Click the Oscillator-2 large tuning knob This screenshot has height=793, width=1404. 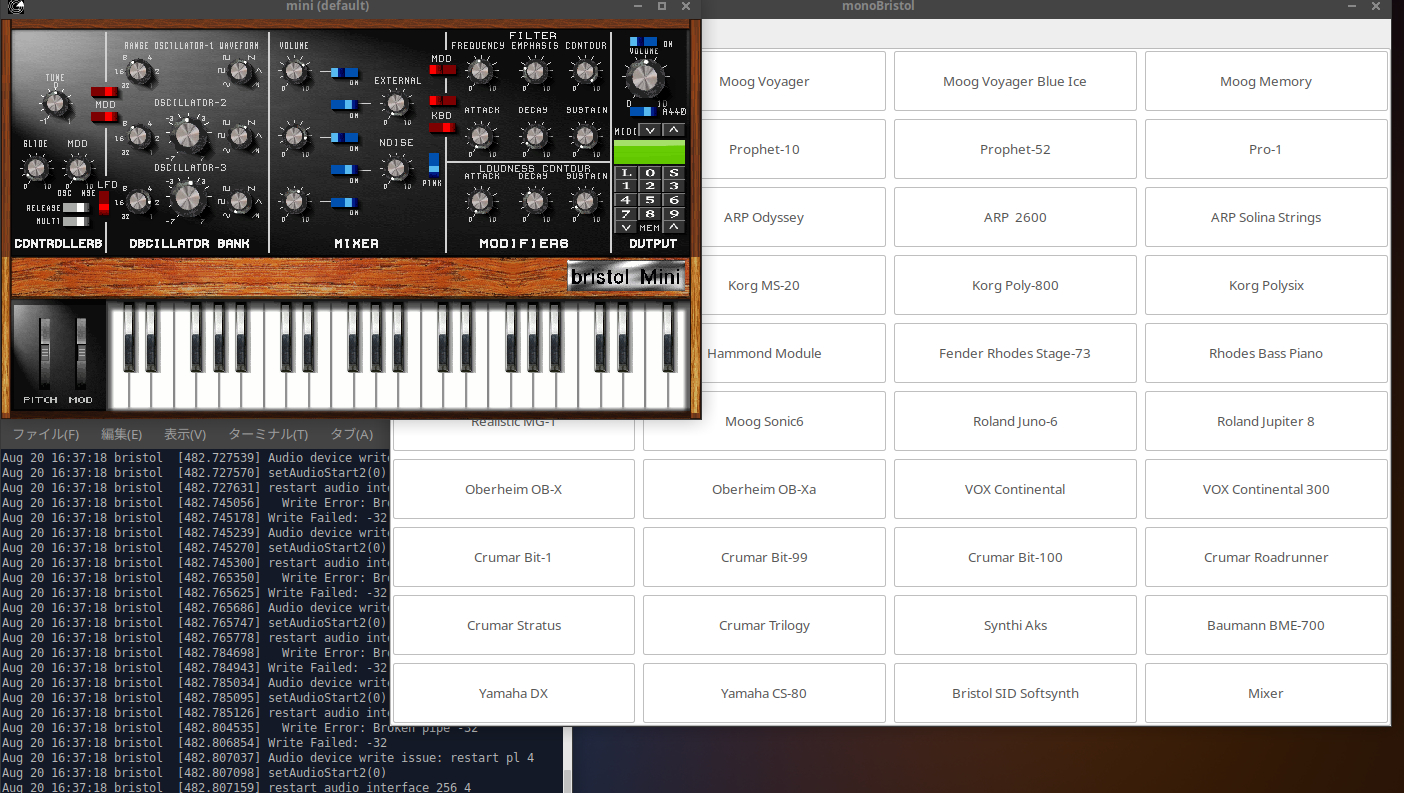187,133
